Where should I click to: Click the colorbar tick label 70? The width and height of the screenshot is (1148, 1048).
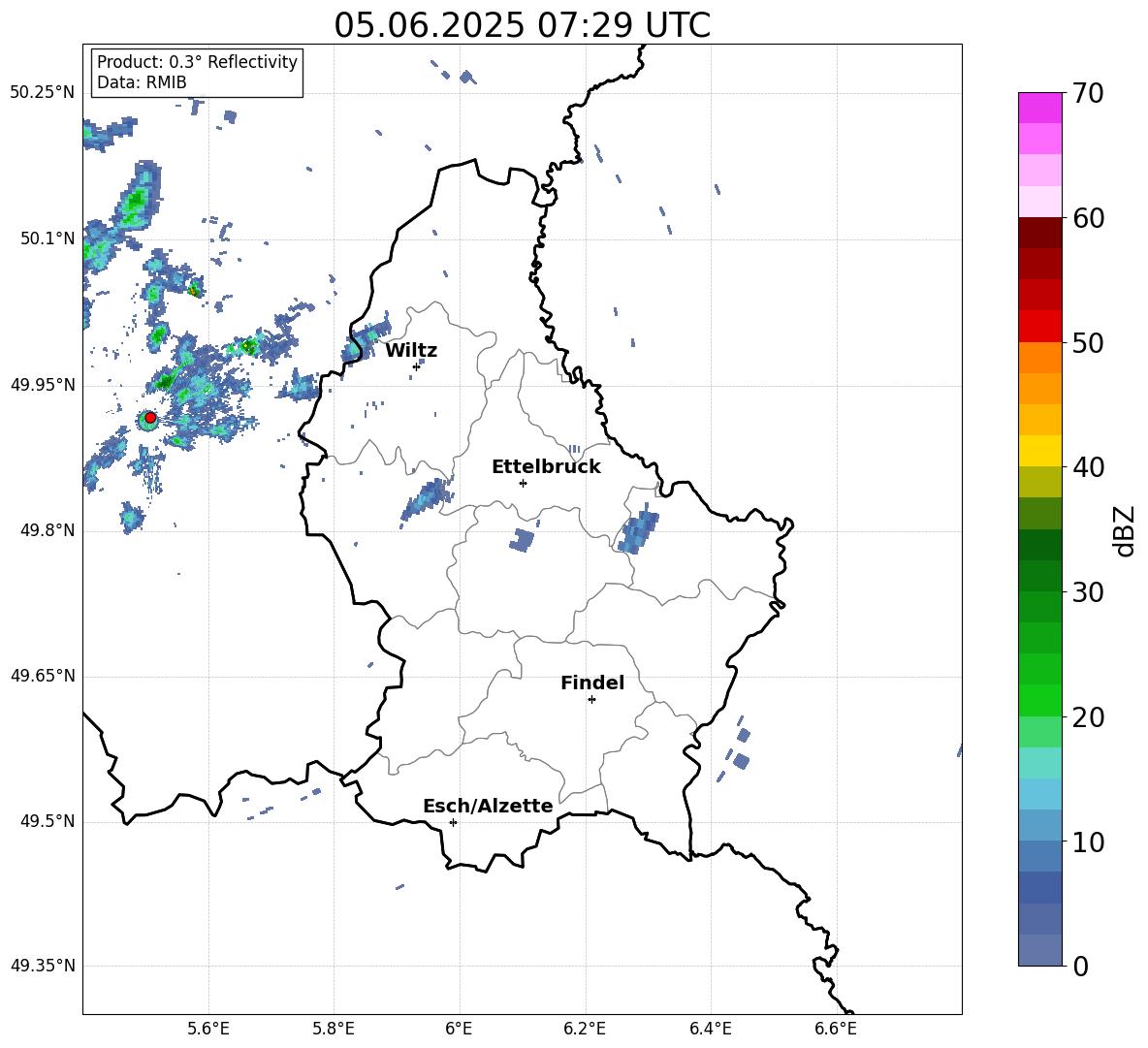click(1088, 93)
